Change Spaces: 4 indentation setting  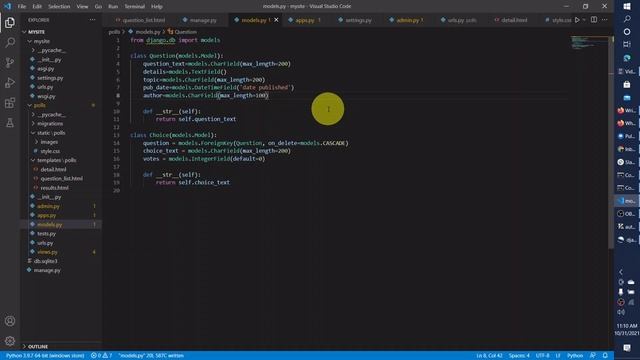pyautogui.click(x=519, y=356)
